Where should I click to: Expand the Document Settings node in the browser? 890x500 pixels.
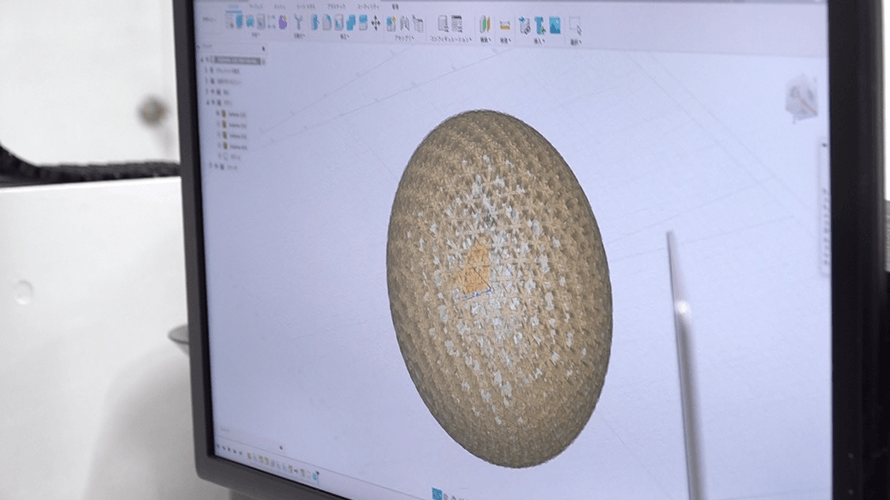coord(207,72)
